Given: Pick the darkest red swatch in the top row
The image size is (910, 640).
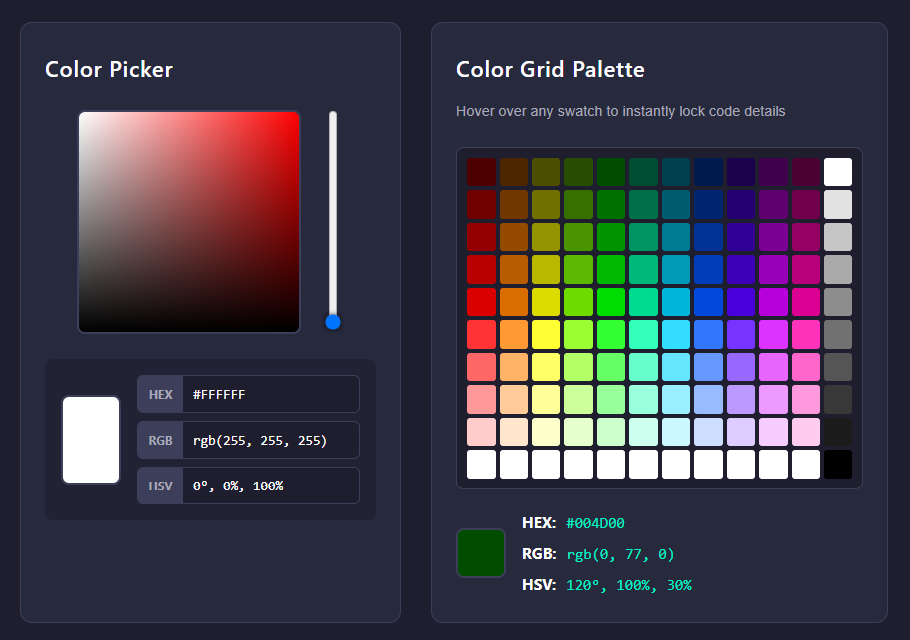Looking at the screenshot, I should [x=481, y=172].
